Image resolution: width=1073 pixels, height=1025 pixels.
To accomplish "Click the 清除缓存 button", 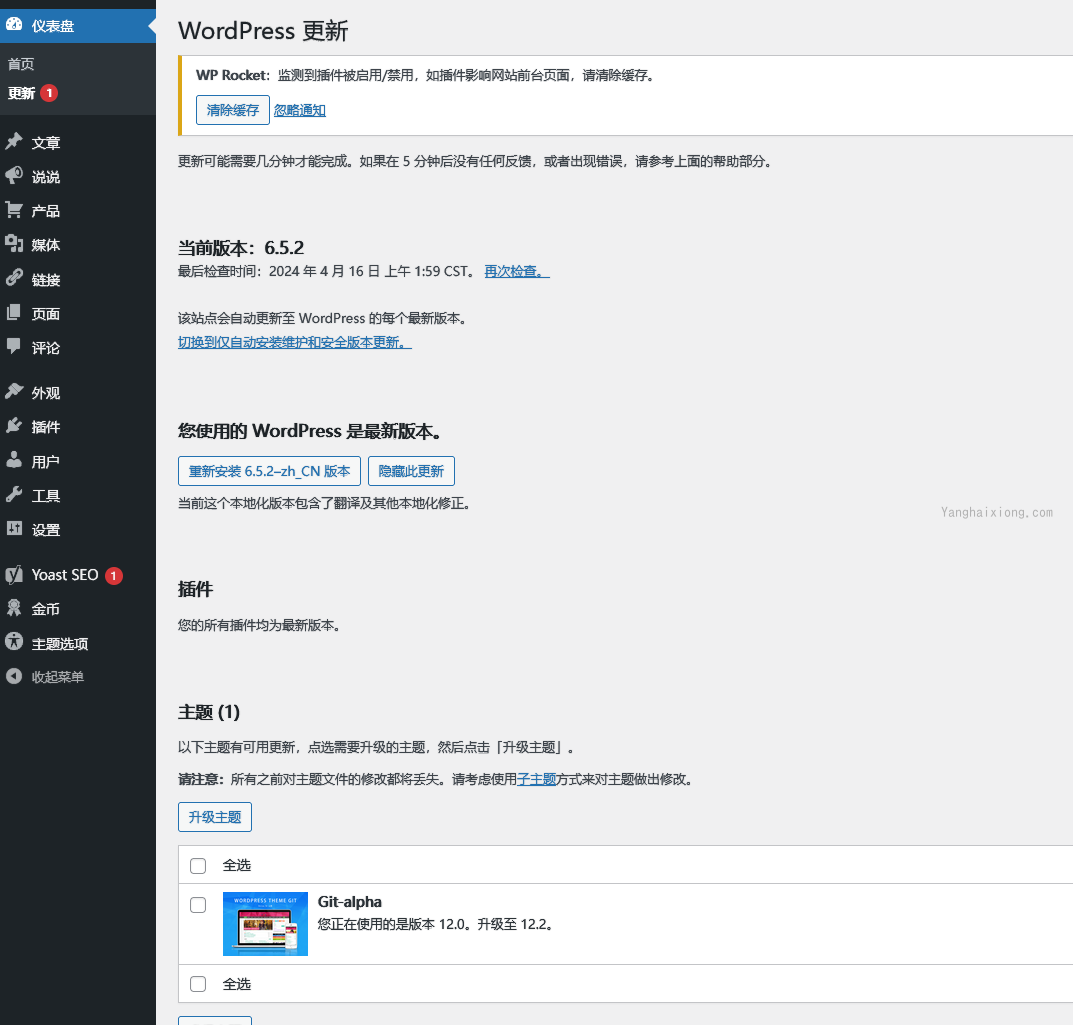I will (x=233, y=110).
